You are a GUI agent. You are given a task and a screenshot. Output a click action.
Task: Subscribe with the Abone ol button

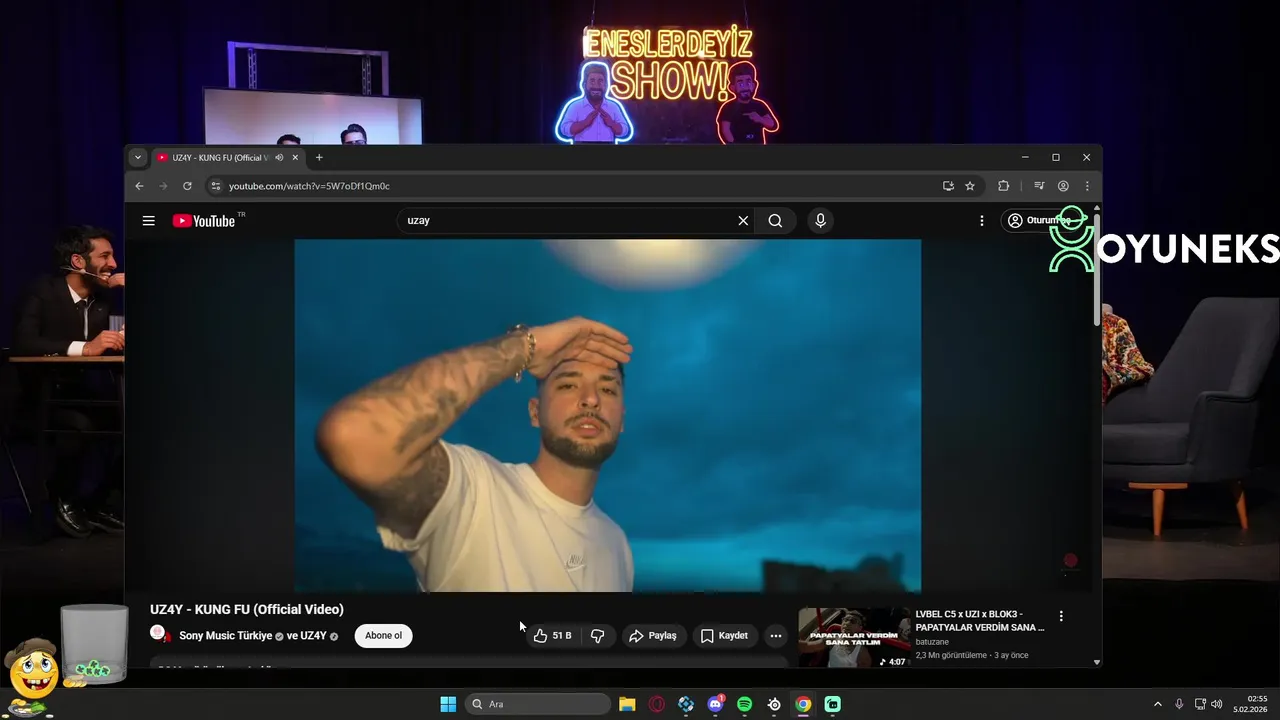click(x=383, y=636)
